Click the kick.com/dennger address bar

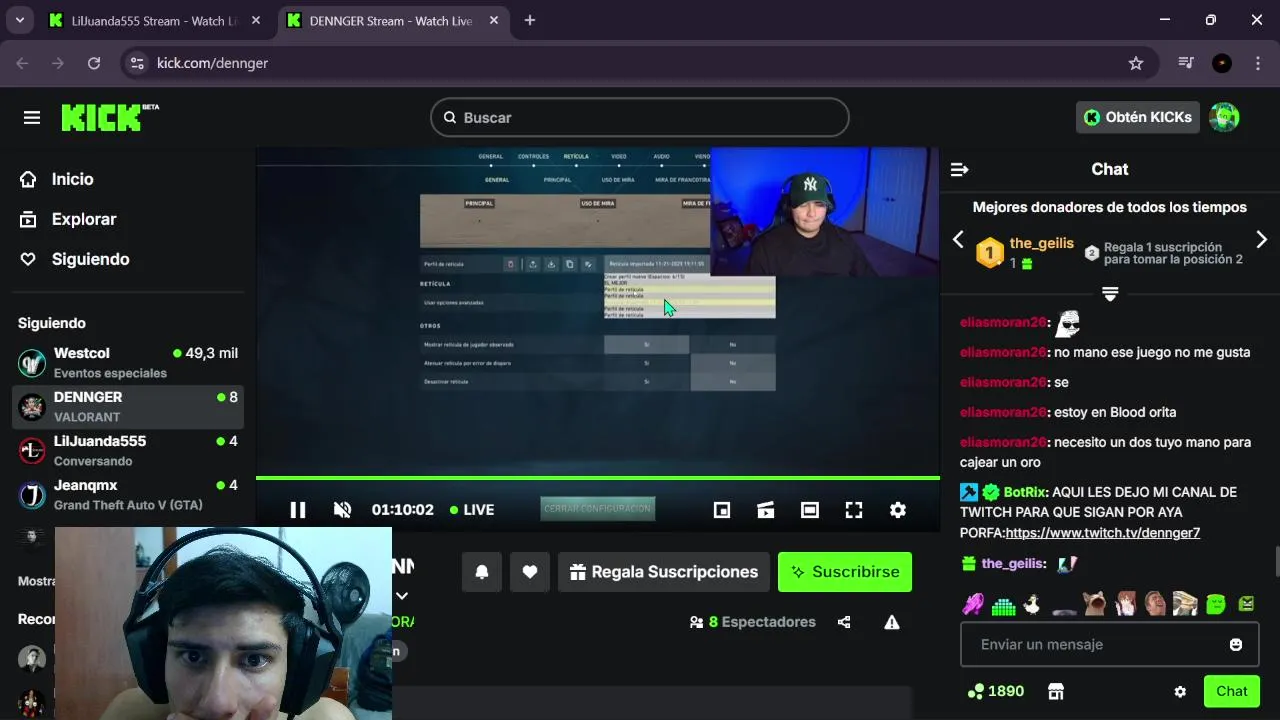(x=640, y=63)
